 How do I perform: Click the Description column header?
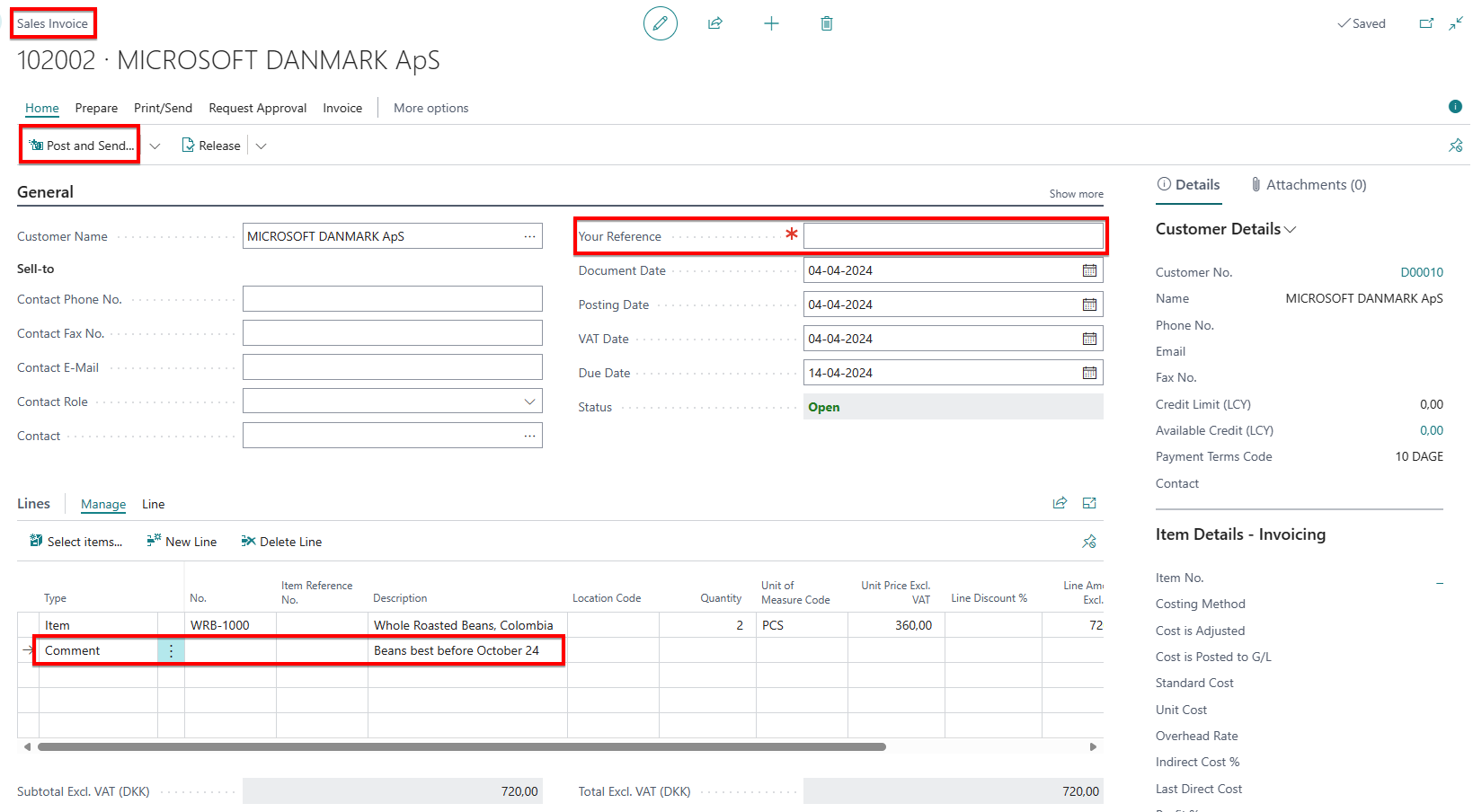[400, 598]
